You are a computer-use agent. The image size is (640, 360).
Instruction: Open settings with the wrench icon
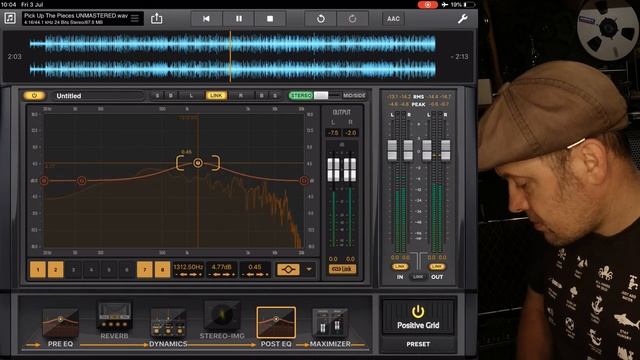coord(462,18)
